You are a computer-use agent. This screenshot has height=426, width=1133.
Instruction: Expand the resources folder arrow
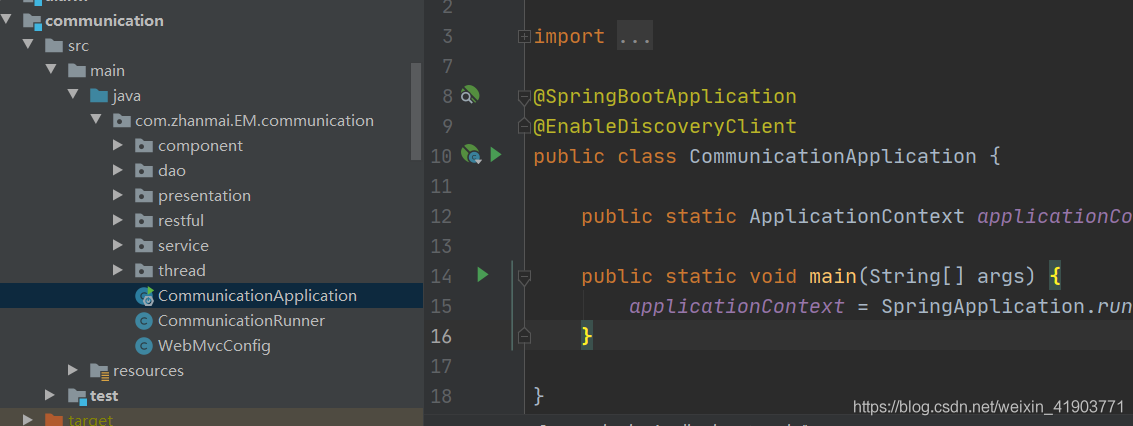click(x=72, y=370)
